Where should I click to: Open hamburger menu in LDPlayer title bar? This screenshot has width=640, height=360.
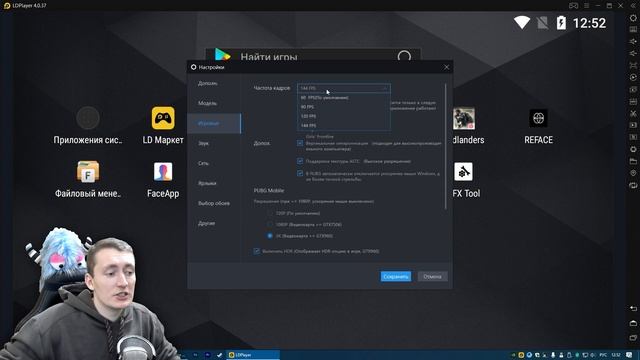[x=587, y=5]
